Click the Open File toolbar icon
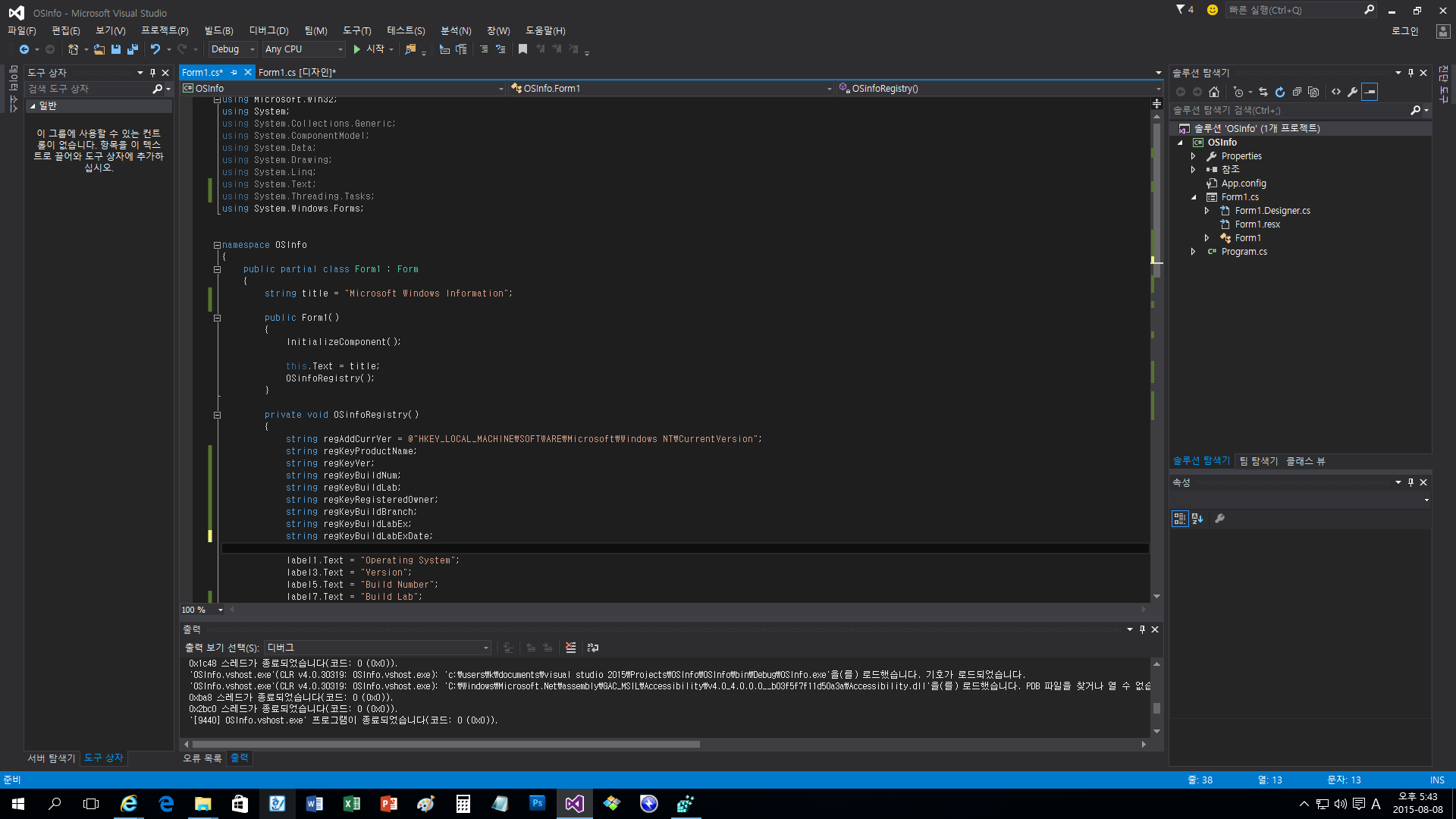This screenshot has height=819, width=1456. coord(99,49)
